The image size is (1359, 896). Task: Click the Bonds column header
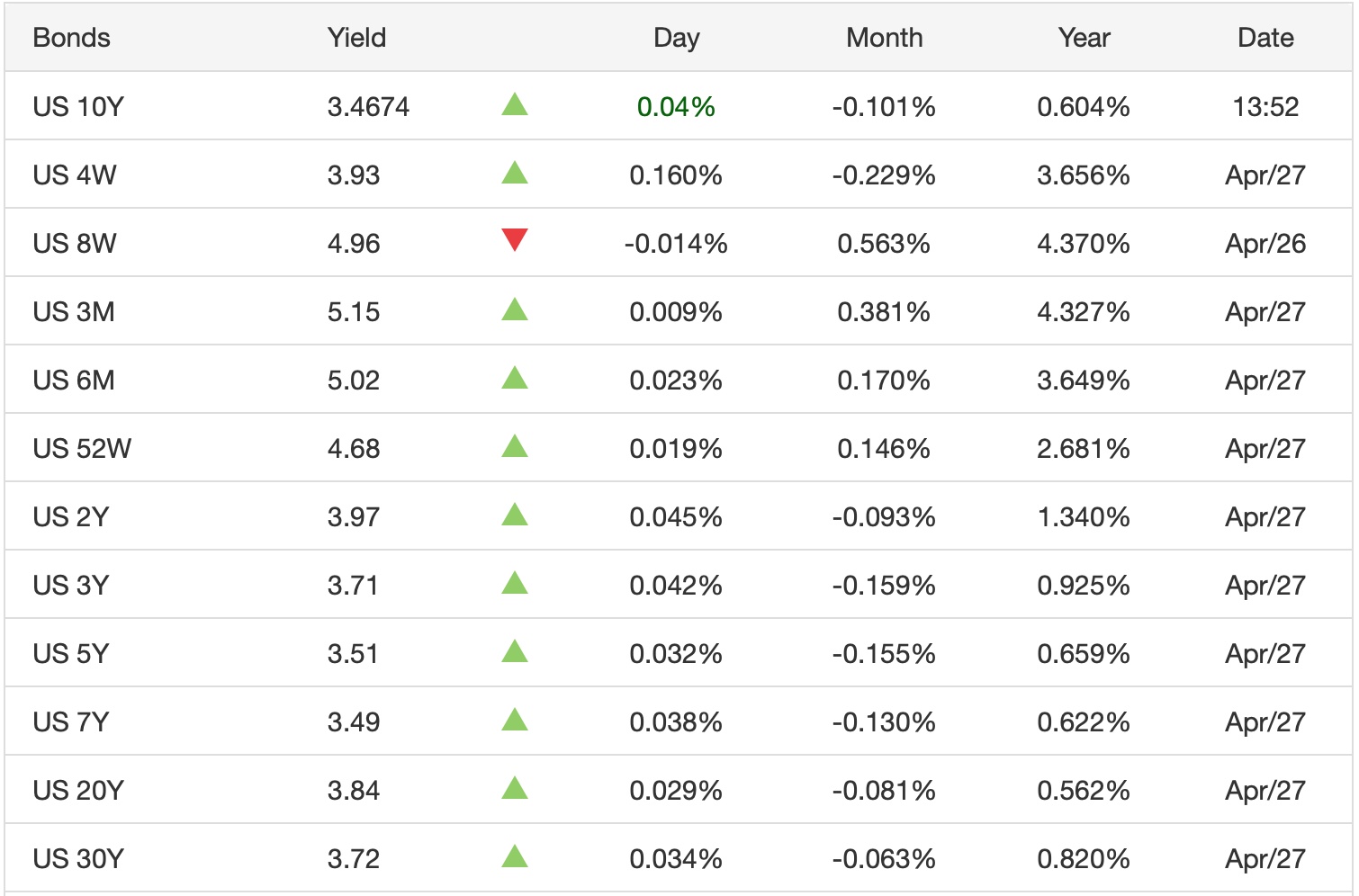click(71, 38)
